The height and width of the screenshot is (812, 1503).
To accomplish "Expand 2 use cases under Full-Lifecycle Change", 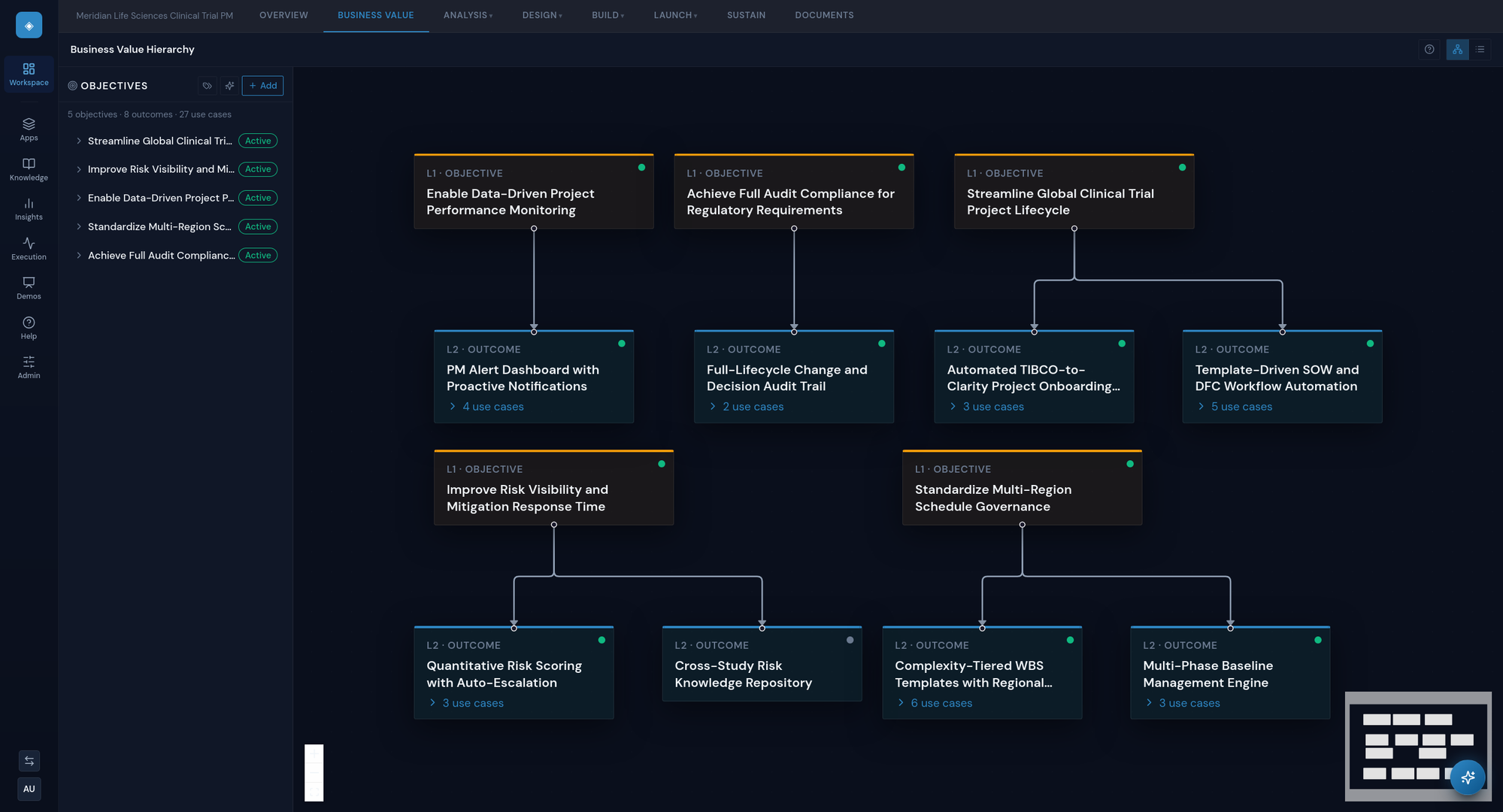I will (746, 407).
